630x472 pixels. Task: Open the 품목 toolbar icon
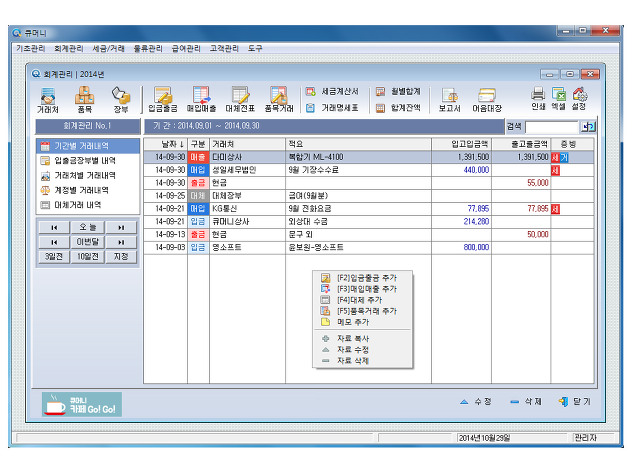[x=84, y=100]
